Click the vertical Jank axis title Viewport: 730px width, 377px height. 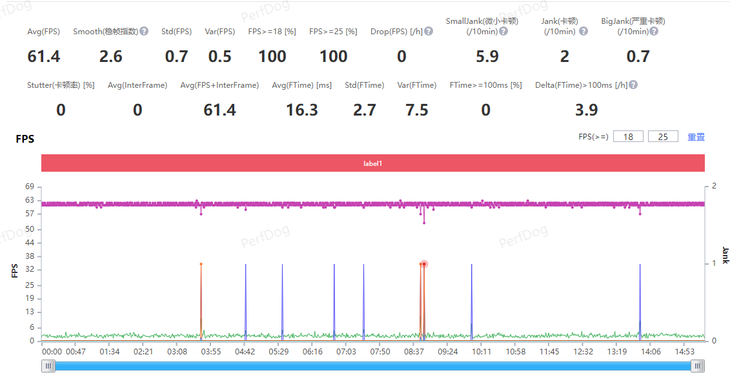coord(725,256)
